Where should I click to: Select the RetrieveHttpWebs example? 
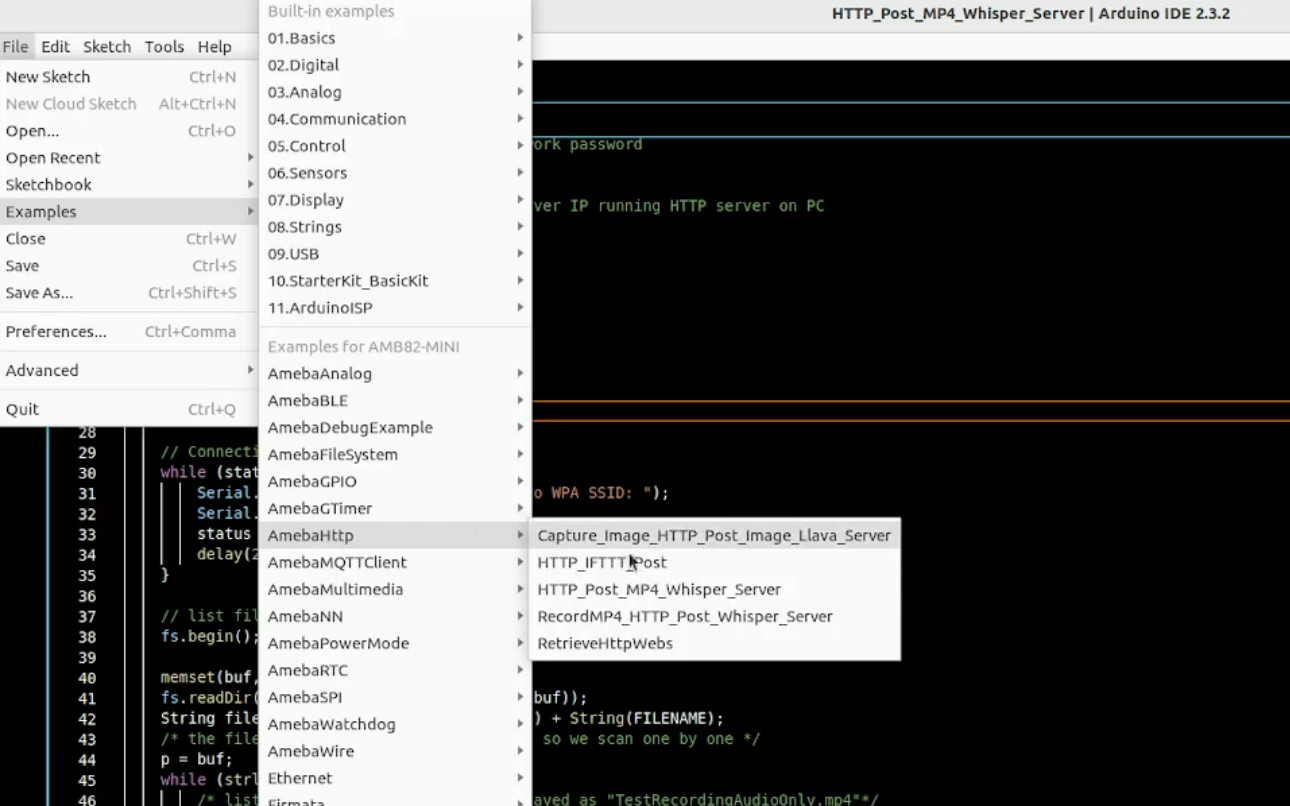click(604, 643)
